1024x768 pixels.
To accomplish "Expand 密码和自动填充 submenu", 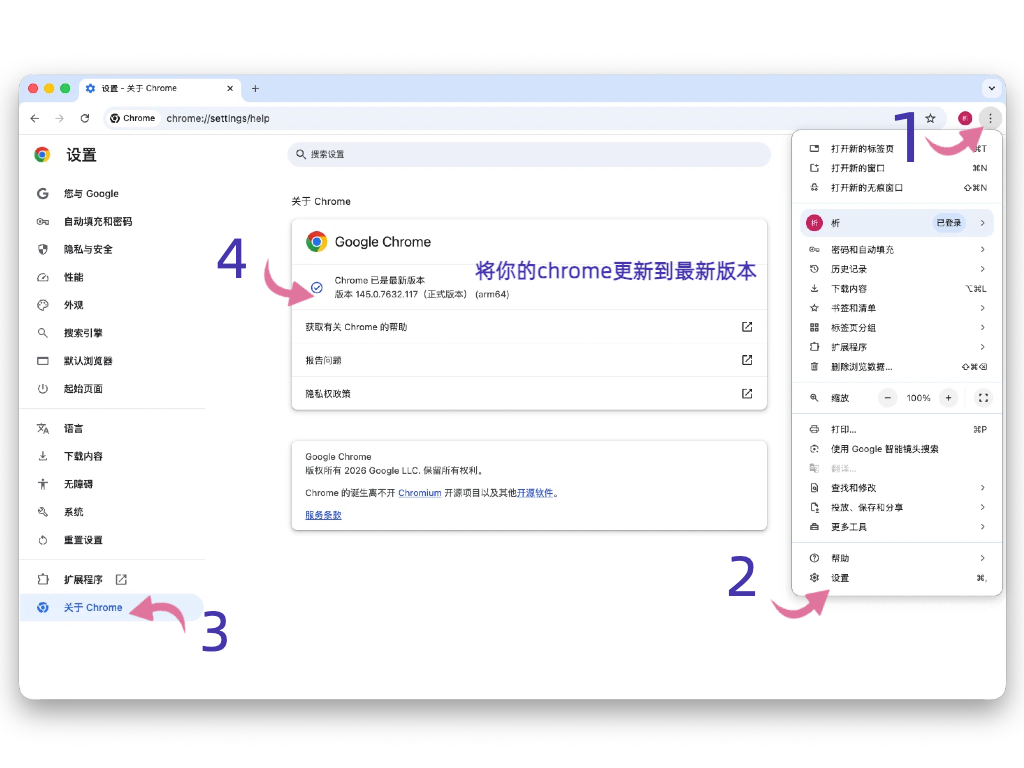I will (897, 249).
